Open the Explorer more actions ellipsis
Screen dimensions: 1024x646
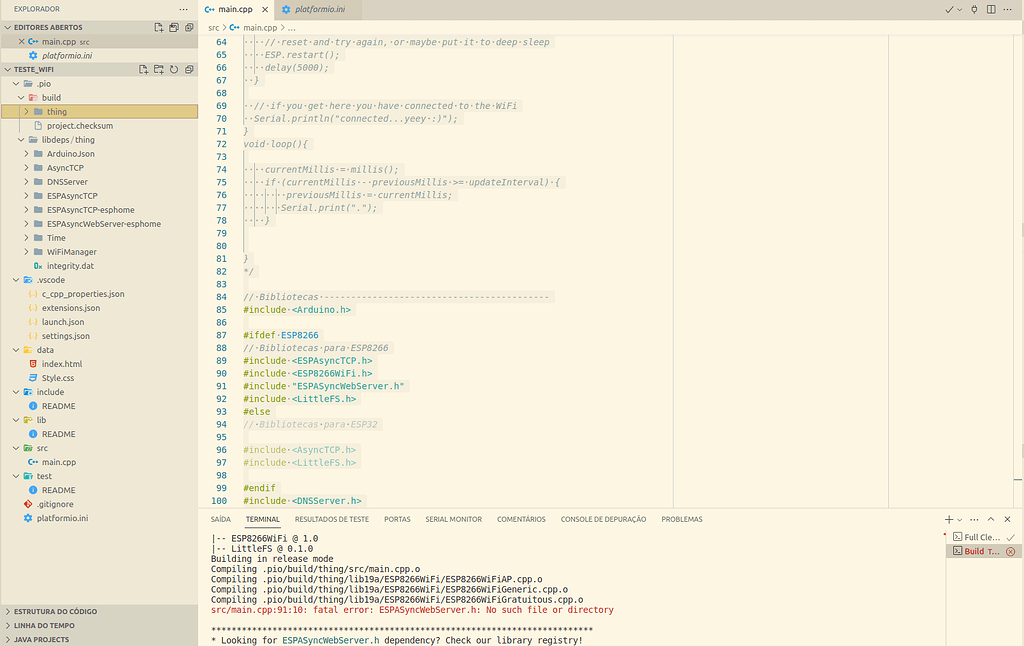[x=184, y=9]
